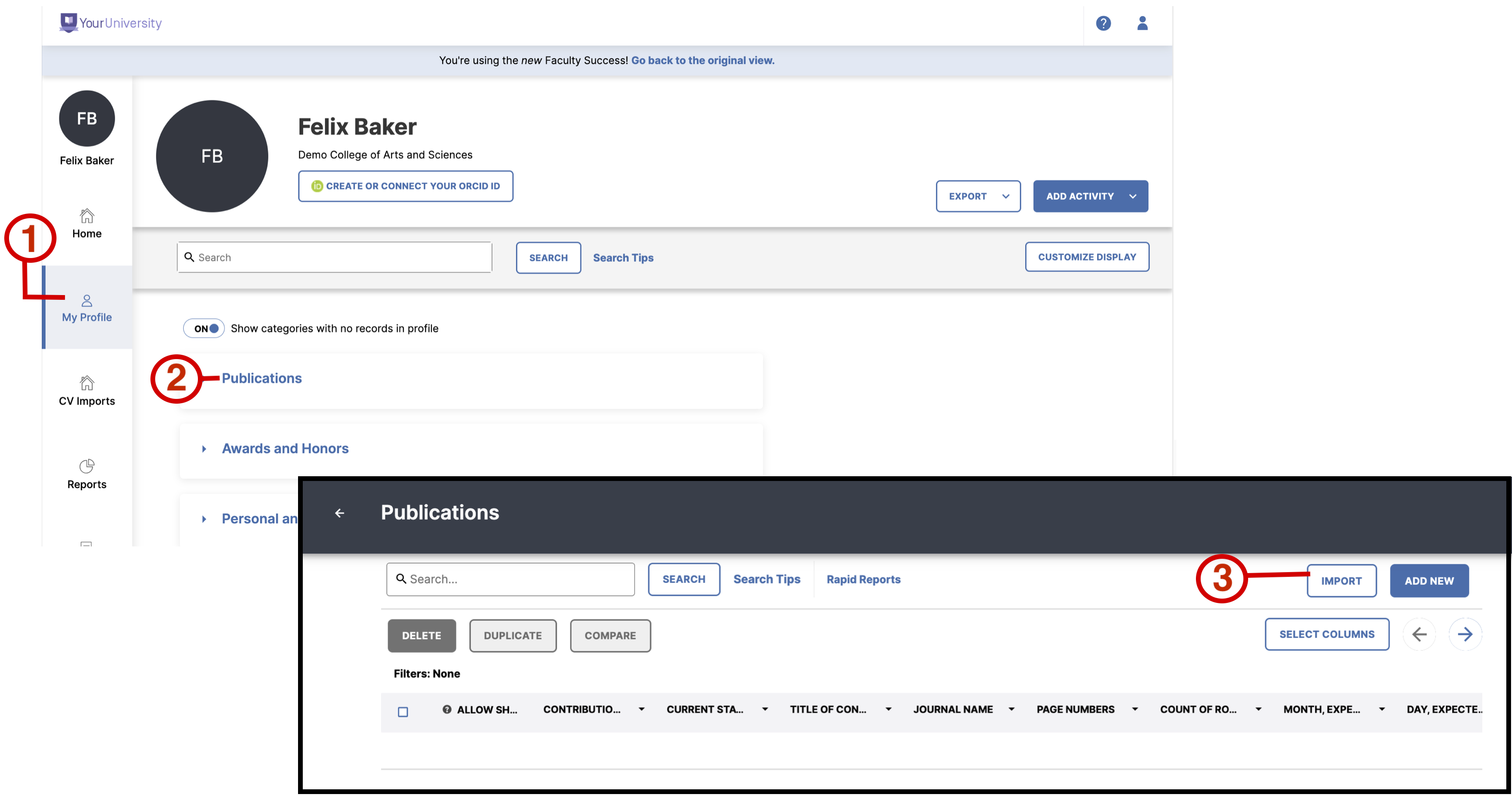
Task: Click the Add New button
Action: (x=1428, y=581)
